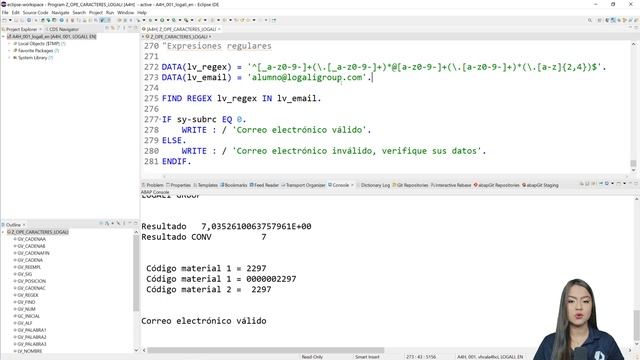The height and width of the screenshot is (360, 640).
Task: Expand the Local Objects ($TMP) folder
Action: (x=9, y=44)
